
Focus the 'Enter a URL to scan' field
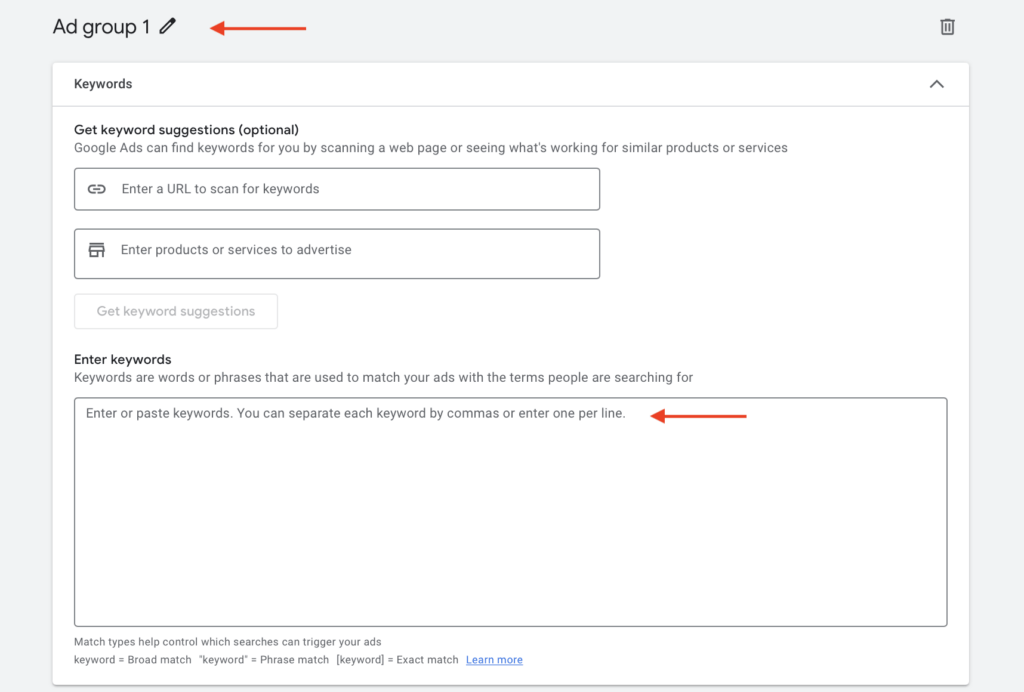click(350, 189)
